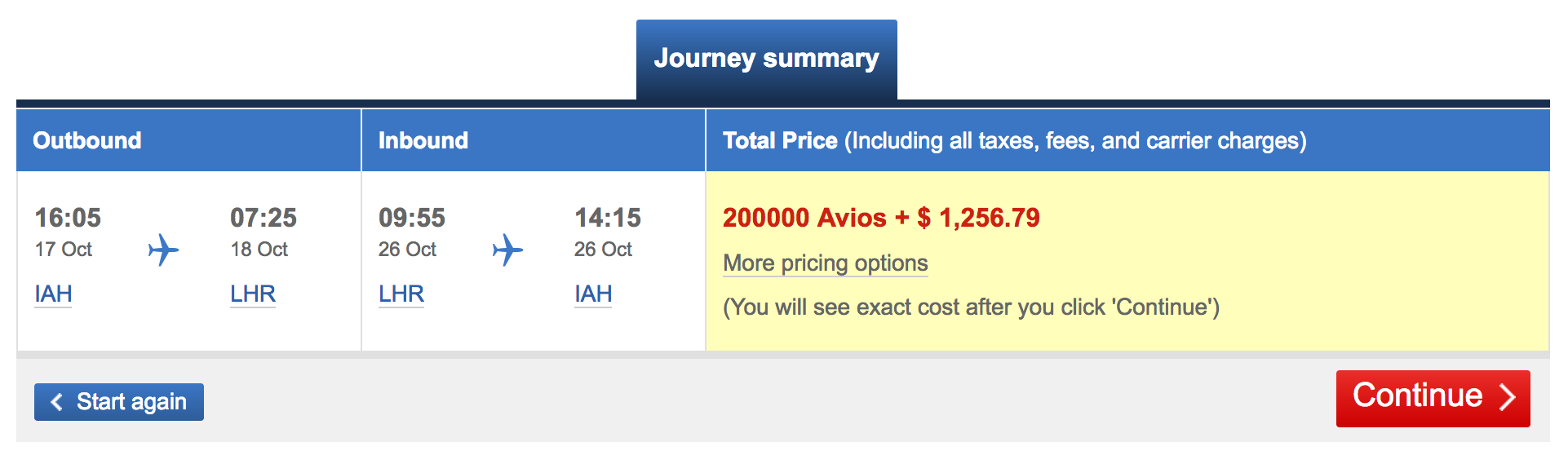
Task: Click the Inbound column header
Action: click(534, 140)
